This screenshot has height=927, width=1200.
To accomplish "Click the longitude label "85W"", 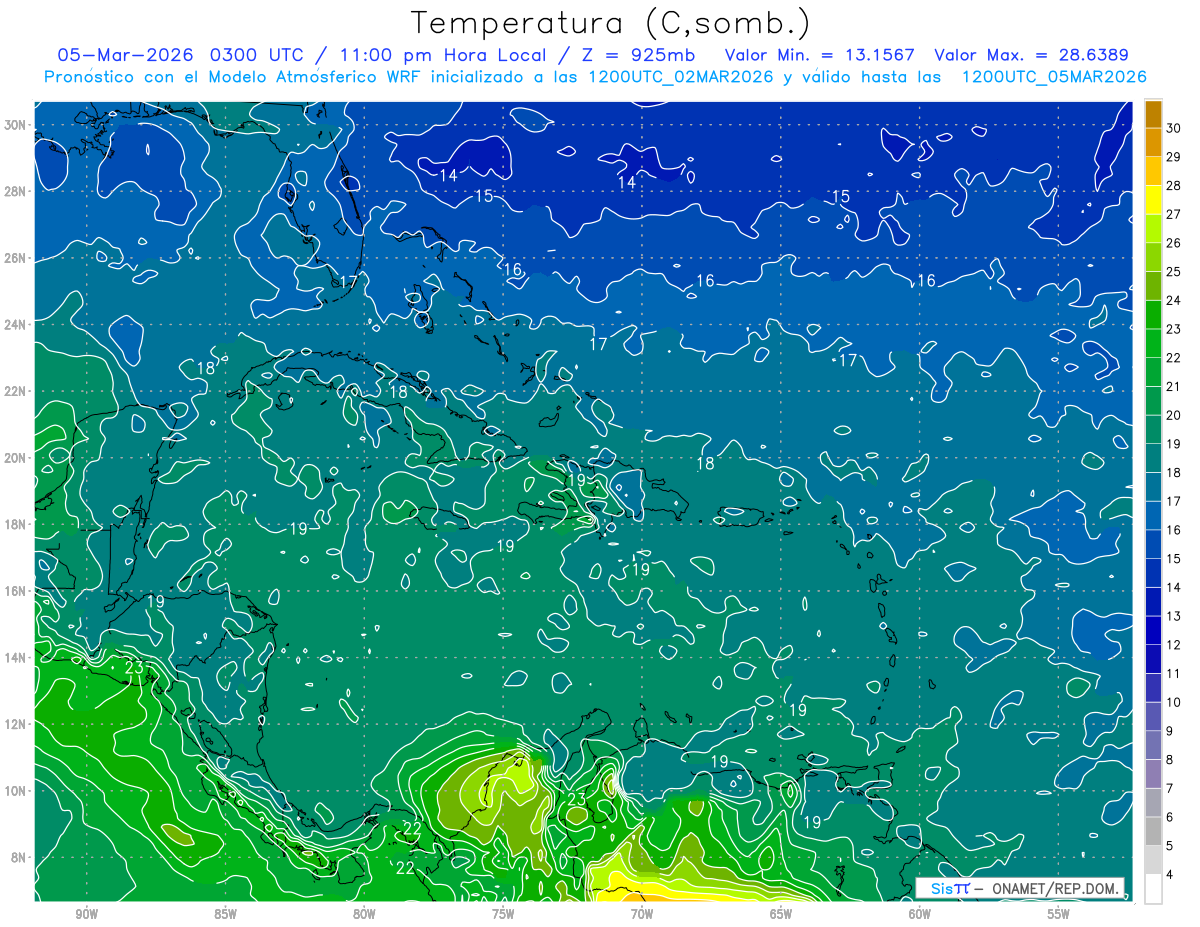I will coord(225,914).
